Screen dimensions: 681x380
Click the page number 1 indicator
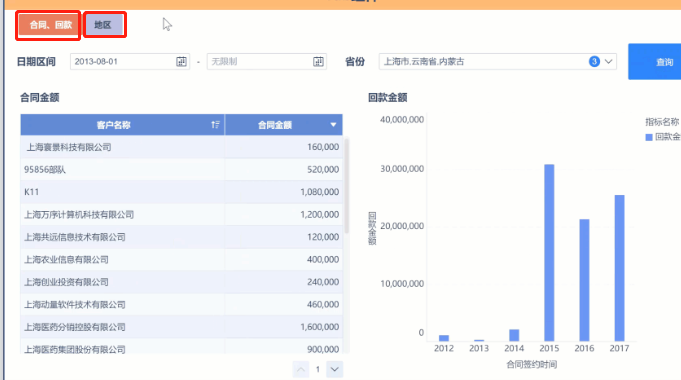tap(317, 370)
